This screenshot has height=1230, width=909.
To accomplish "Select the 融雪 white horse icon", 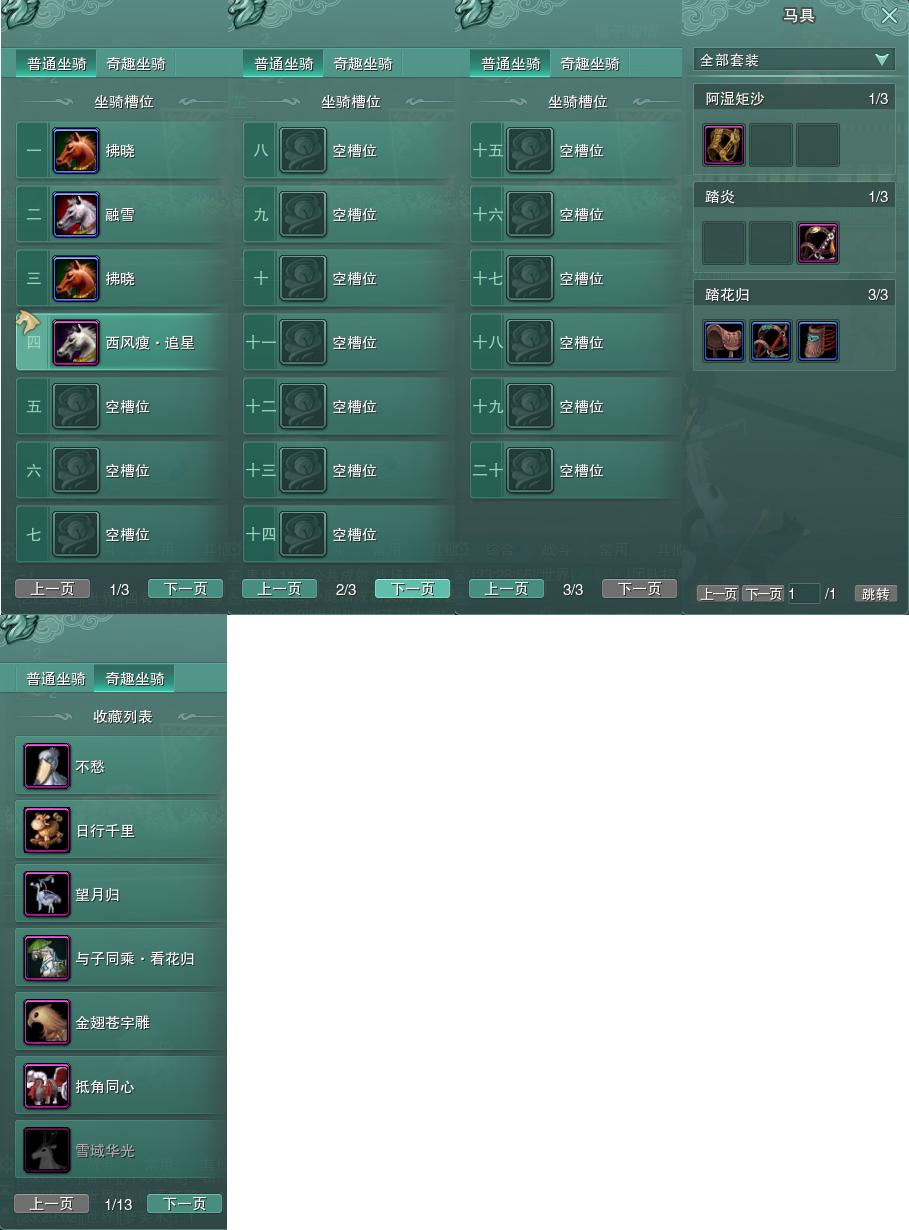I will pos(76,215).
